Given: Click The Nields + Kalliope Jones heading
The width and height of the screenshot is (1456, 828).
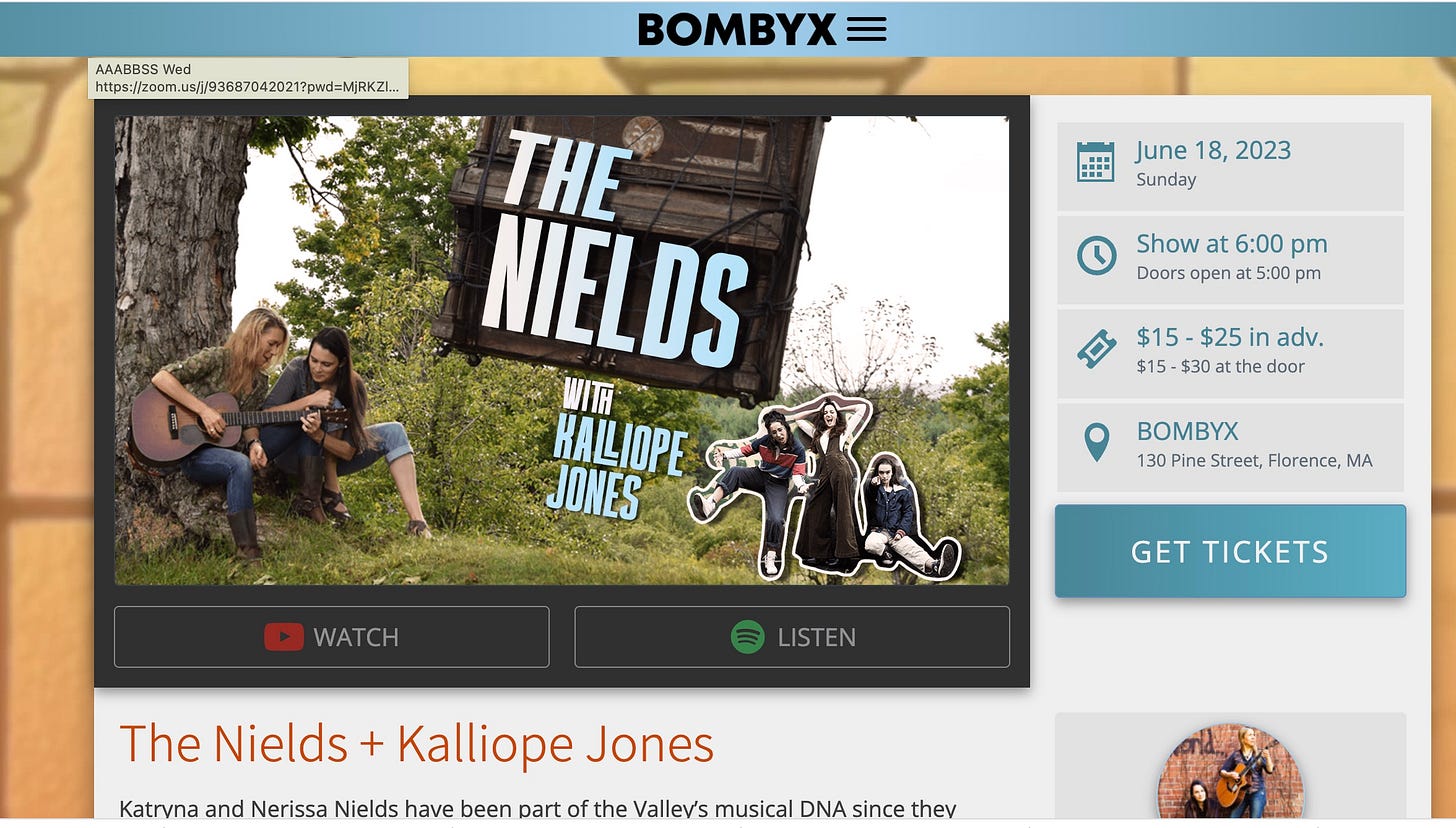Looking at the screenshot, I should pyautogui.click(x=416, y=743).
